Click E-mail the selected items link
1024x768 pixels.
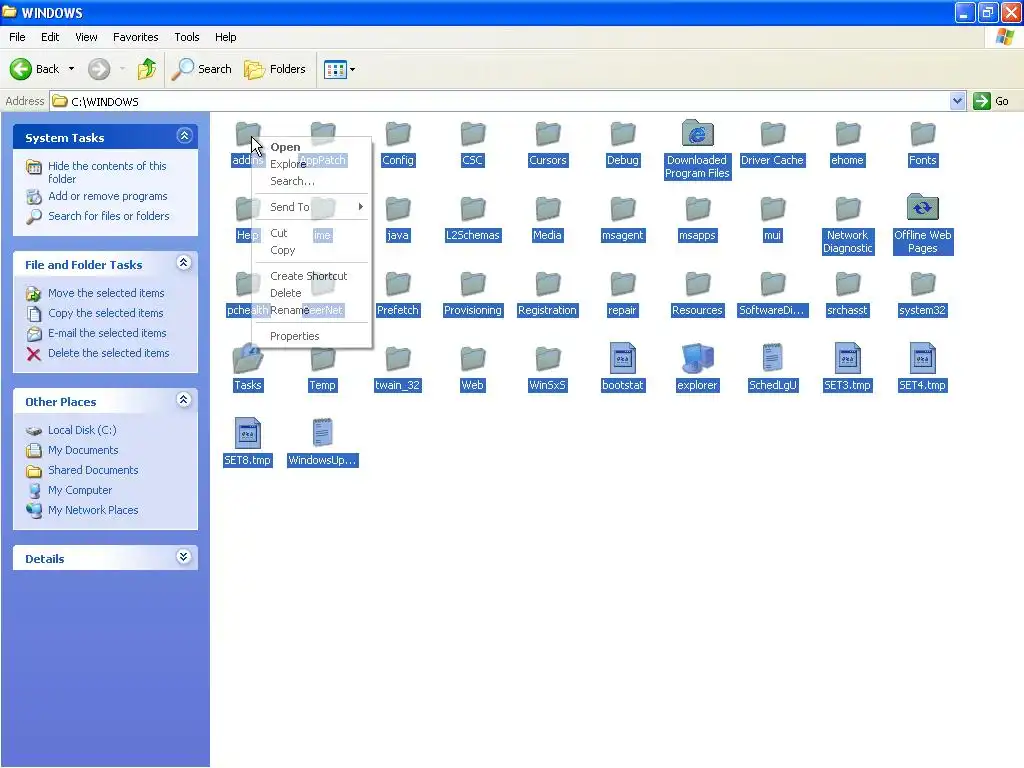107,333
